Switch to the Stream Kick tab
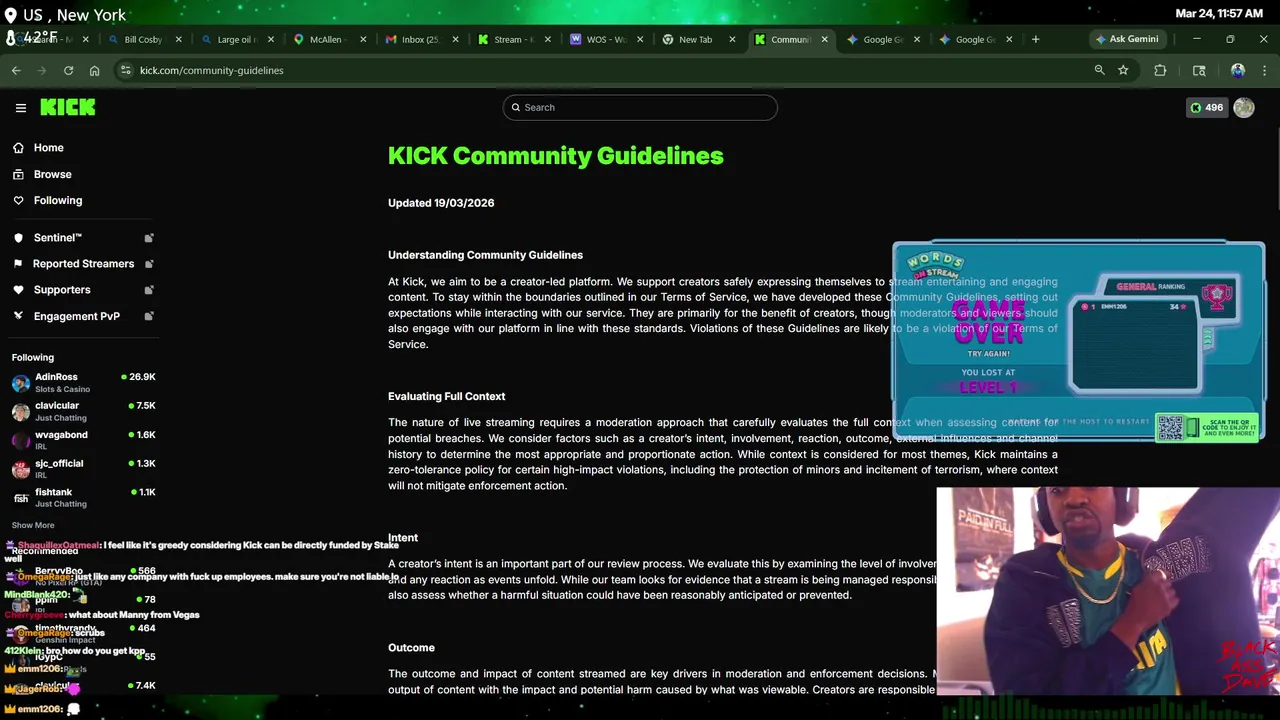This screenshot has height=720, width=1280. 512,39
